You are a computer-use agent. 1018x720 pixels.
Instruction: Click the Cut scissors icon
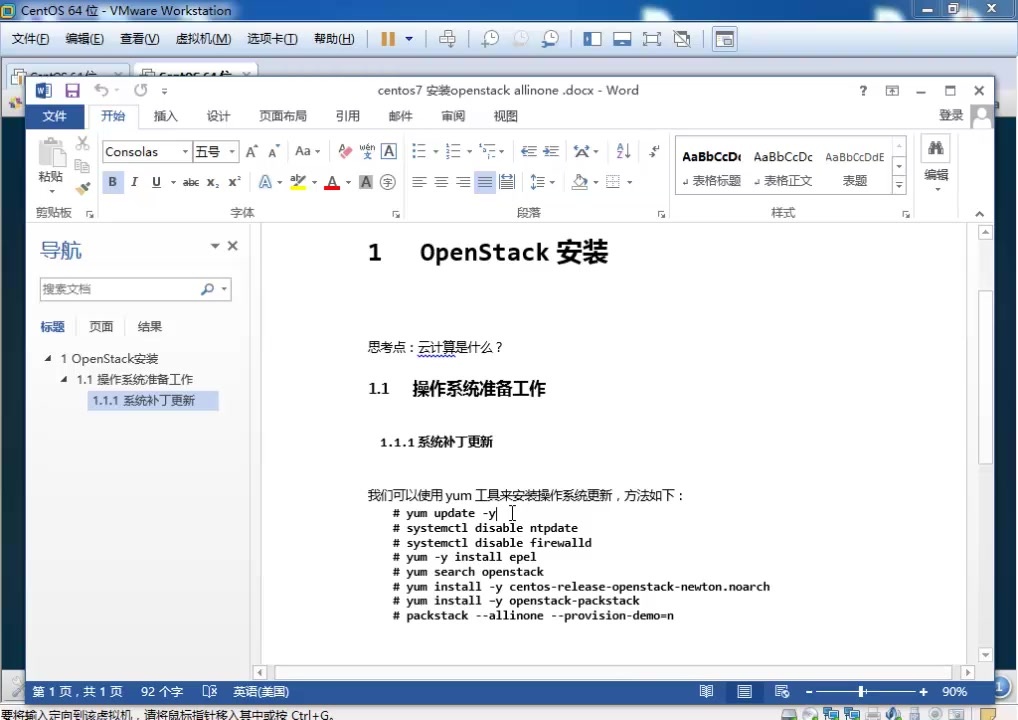point(82,144)
